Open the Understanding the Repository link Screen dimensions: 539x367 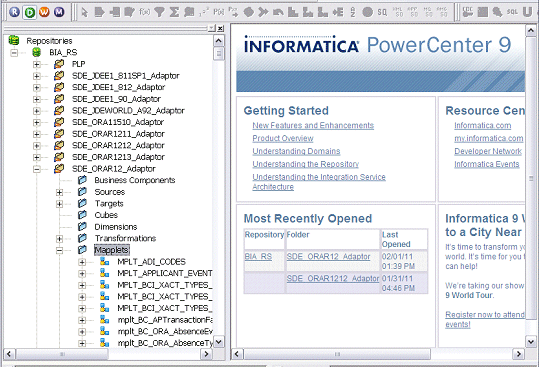click(x=306, y=164)
